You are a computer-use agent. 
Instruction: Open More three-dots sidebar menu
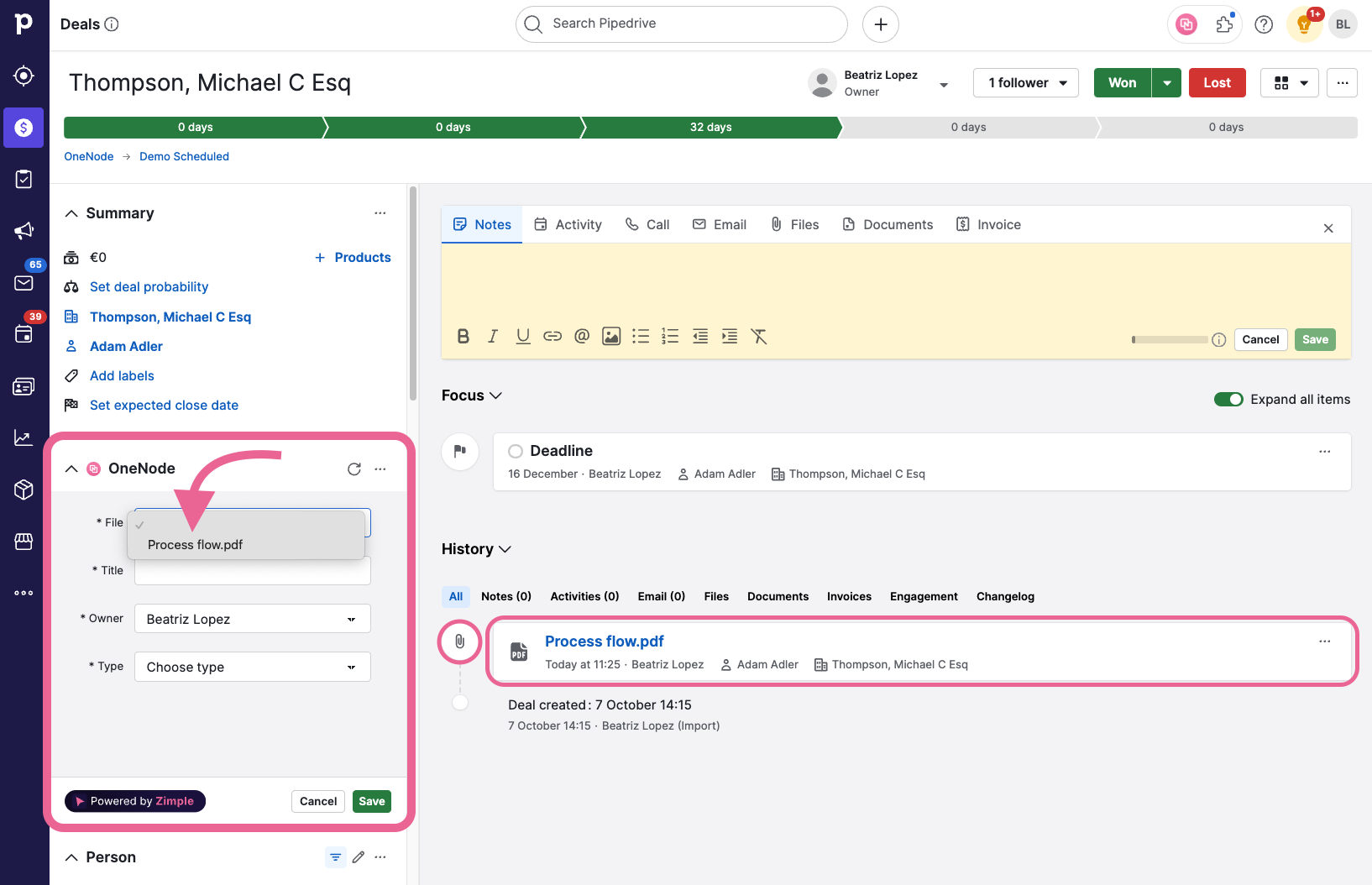point(24,593)
